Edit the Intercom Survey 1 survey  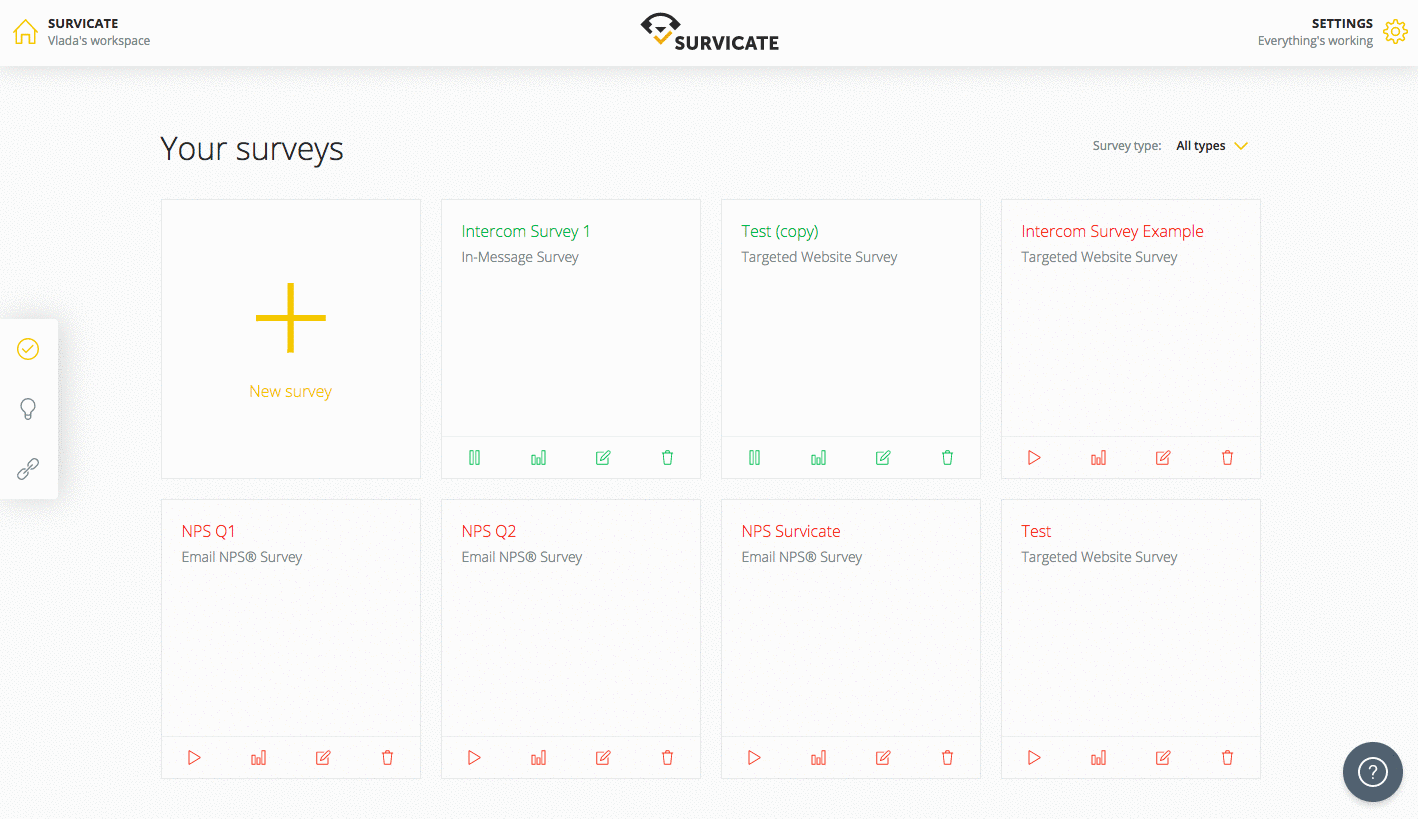pyautogui.click(x=603, y=458)
